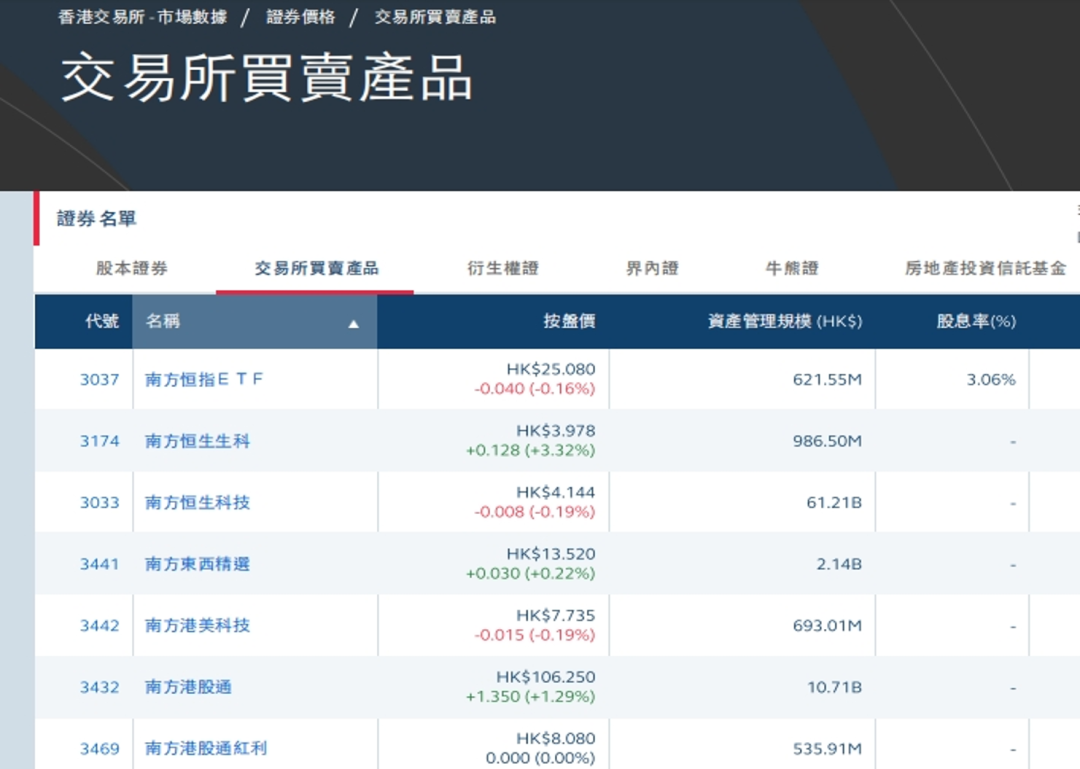Viewport: 1080px width, 769px height.
Task: Select the 621.55M asset value
Action: (827, 379)
